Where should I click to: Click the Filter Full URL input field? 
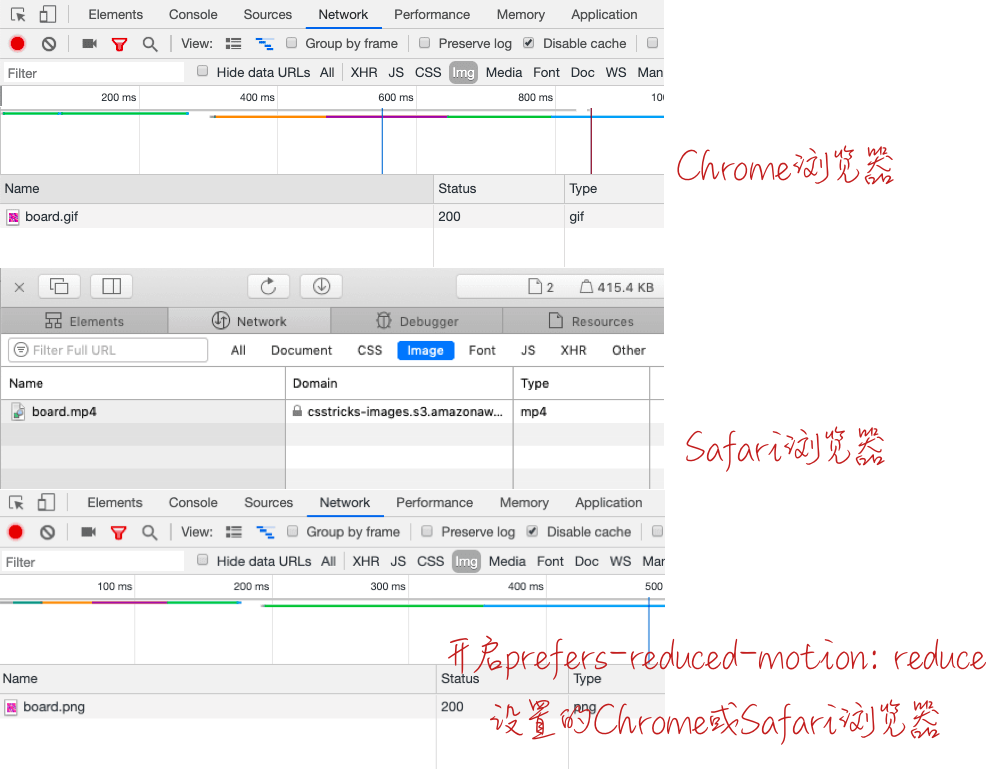click(108, 350)
